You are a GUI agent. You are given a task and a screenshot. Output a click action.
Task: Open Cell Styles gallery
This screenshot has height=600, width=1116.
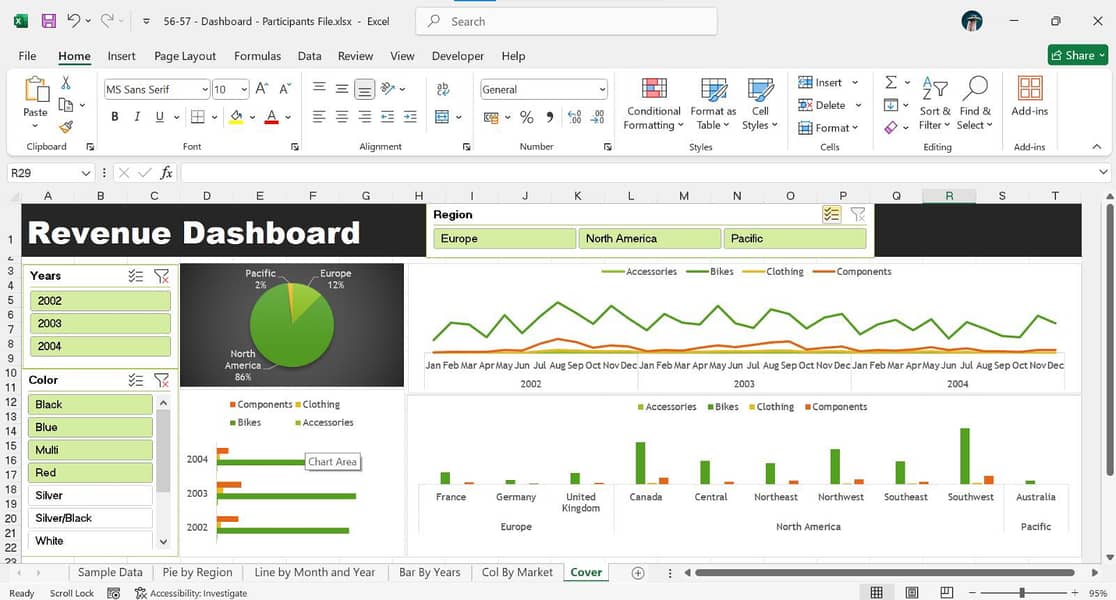click(760, 104)
